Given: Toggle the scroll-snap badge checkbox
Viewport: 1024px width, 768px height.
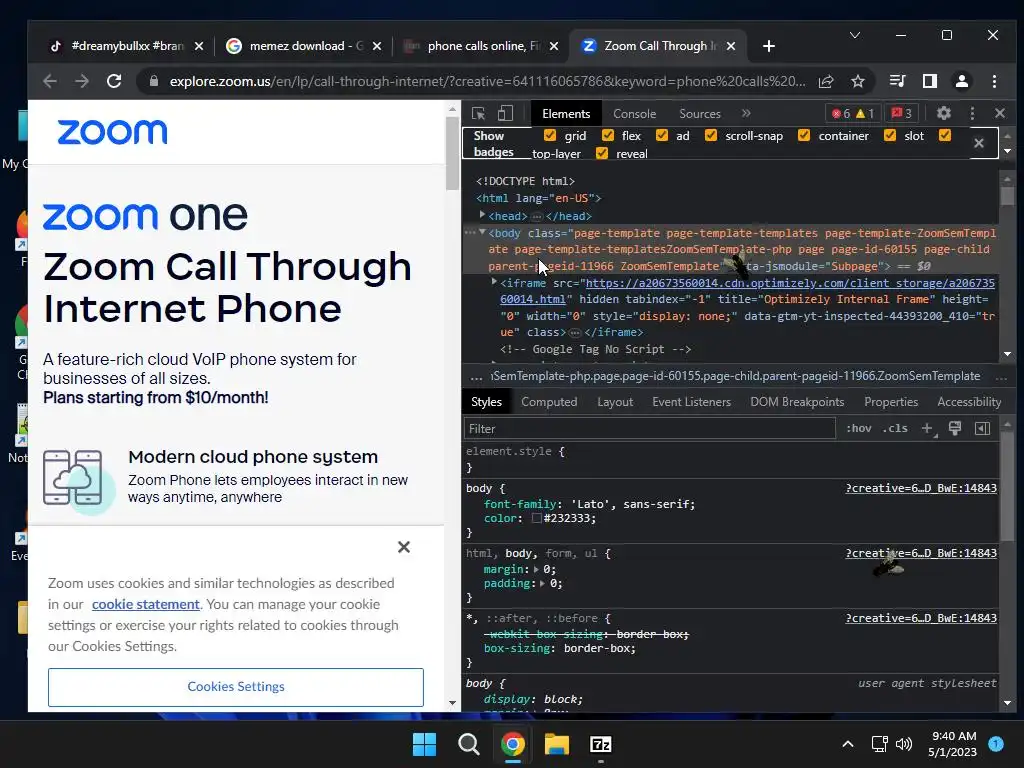Looking at the screenshot, I should [711, 135].
